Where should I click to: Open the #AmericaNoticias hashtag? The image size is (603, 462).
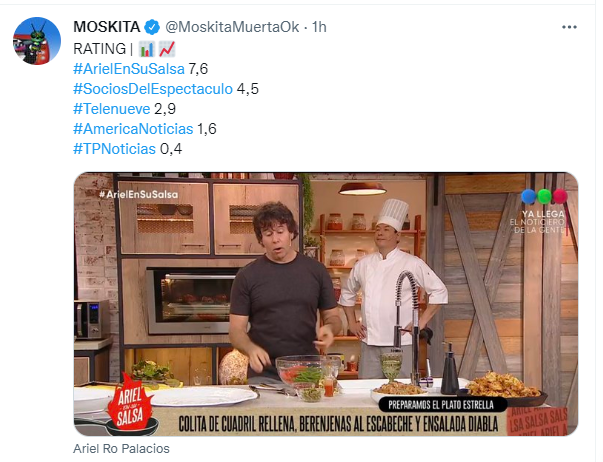[x=133, y=129]
